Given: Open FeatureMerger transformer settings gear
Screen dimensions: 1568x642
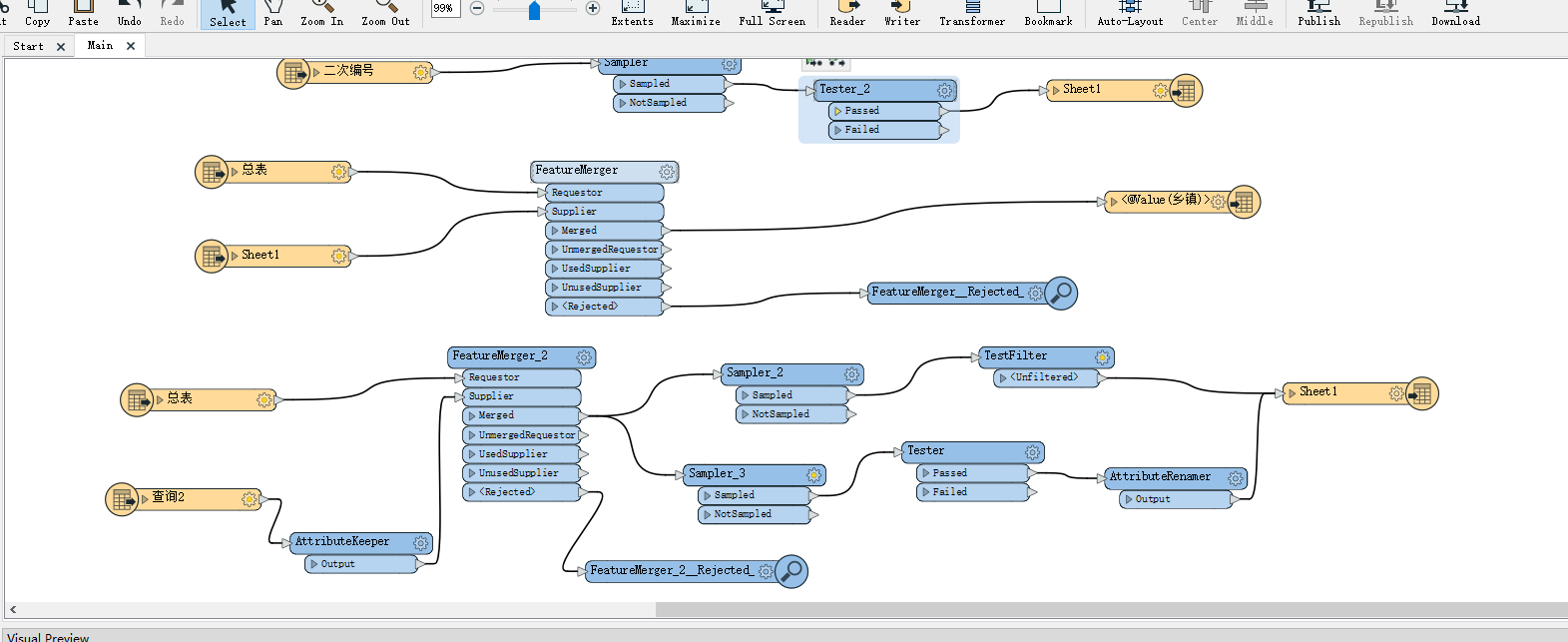Looking at the screenshot, I should [x=667, y=172].
